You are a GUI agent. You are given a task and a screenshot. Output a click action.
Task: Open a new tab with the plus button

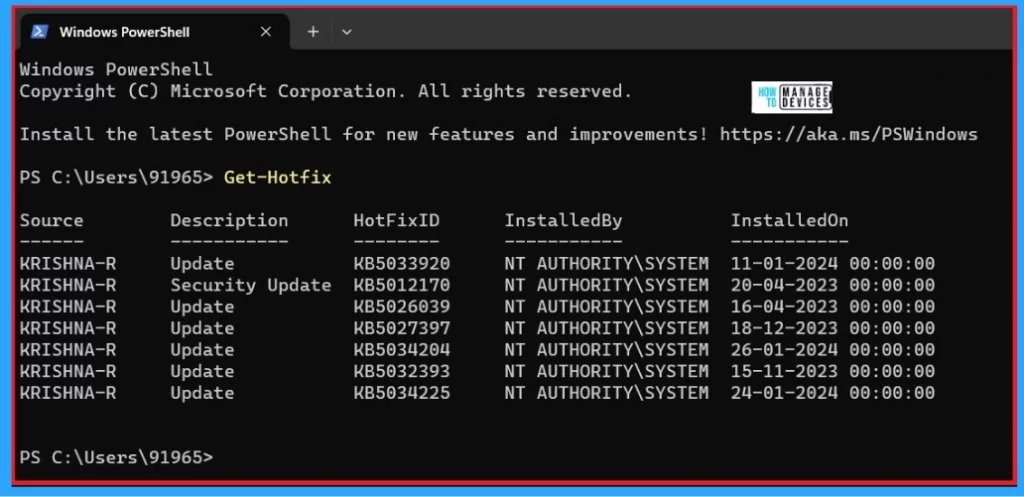pyautogui.click(x=313, y=31)
